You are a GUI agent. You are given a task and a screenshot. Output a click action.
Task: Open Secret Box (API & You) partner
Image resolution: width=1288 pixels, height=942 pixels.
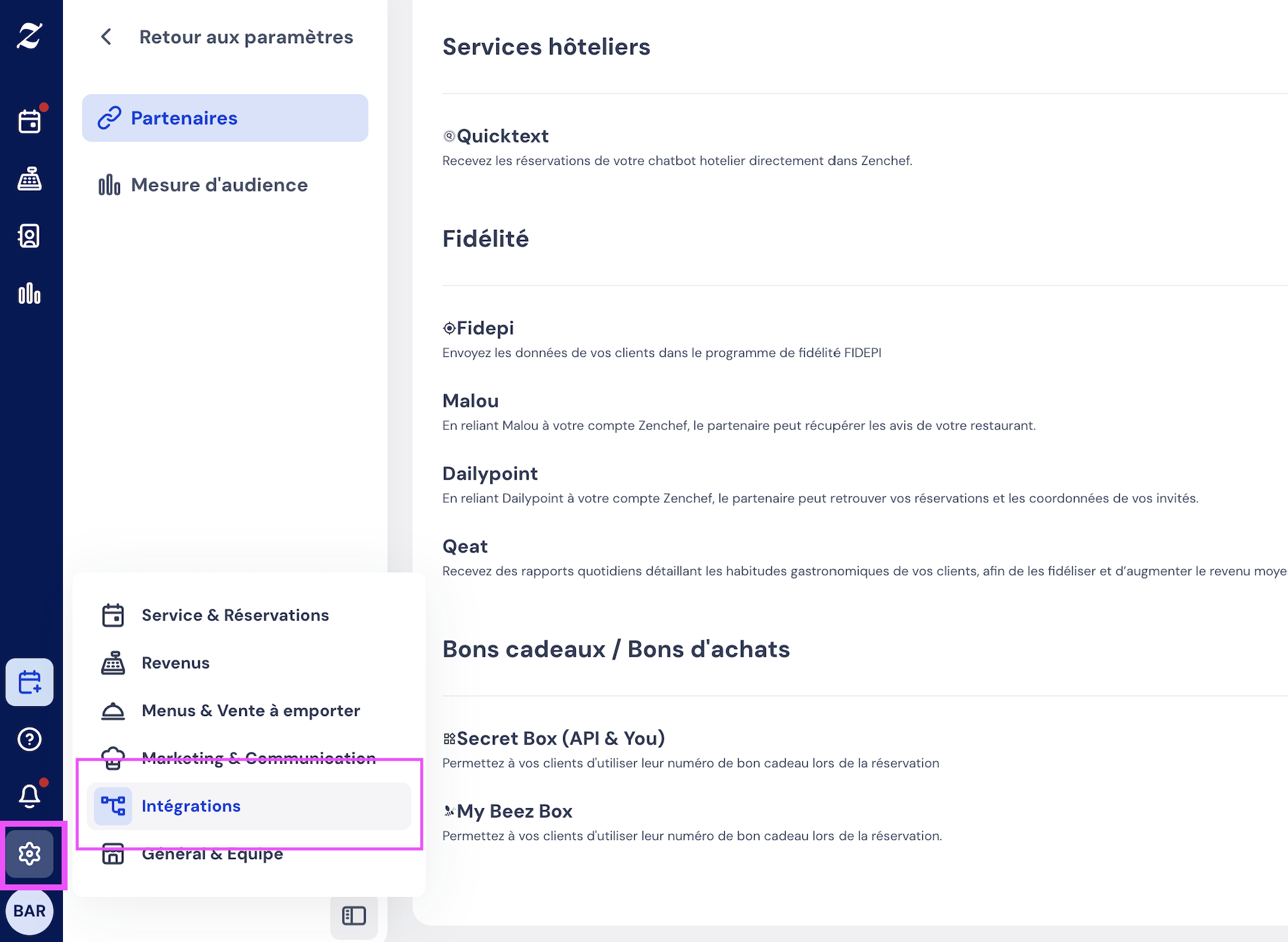pos(561,738)
